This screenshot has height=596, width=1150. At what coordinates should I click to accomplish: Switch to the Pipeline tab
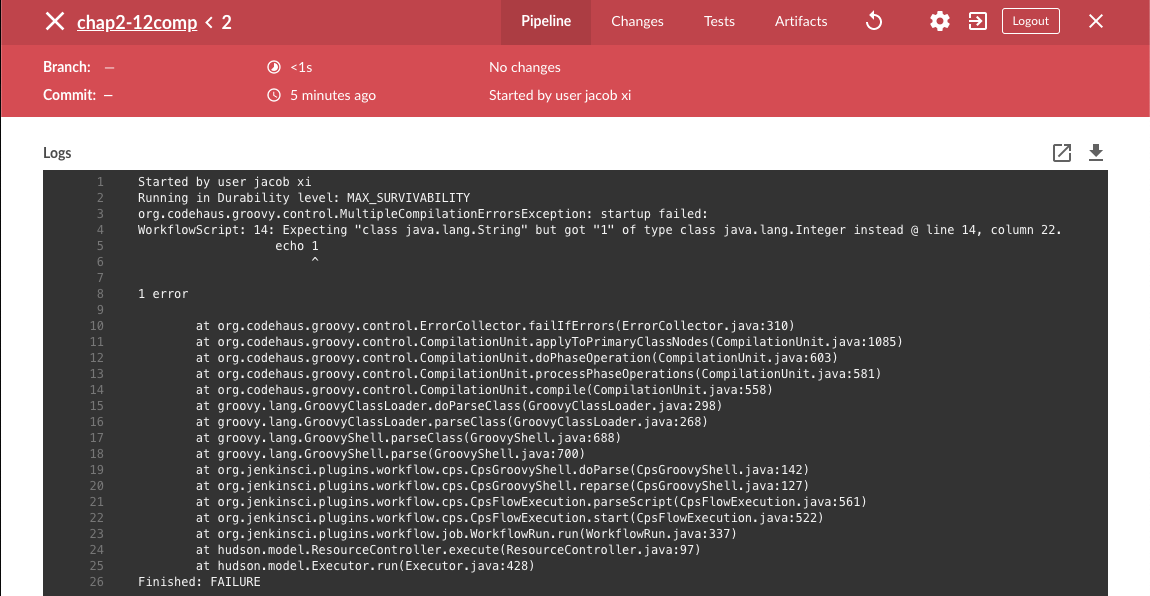coord(546,21)
